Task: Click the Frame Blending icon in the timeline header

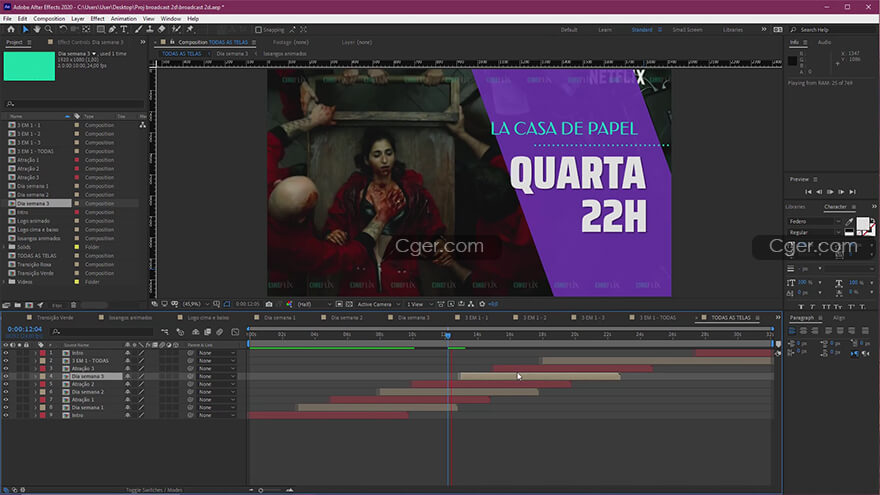Action: point(208,332)
